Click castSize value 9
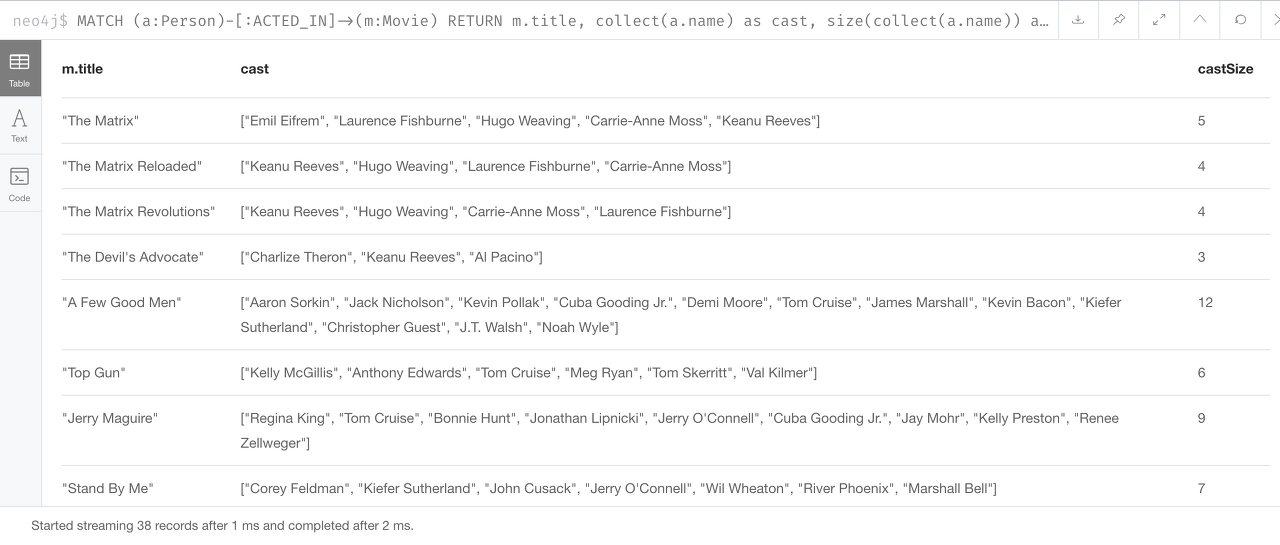The width and height of the screenshot is (1280, 545). coord(1201,418)
